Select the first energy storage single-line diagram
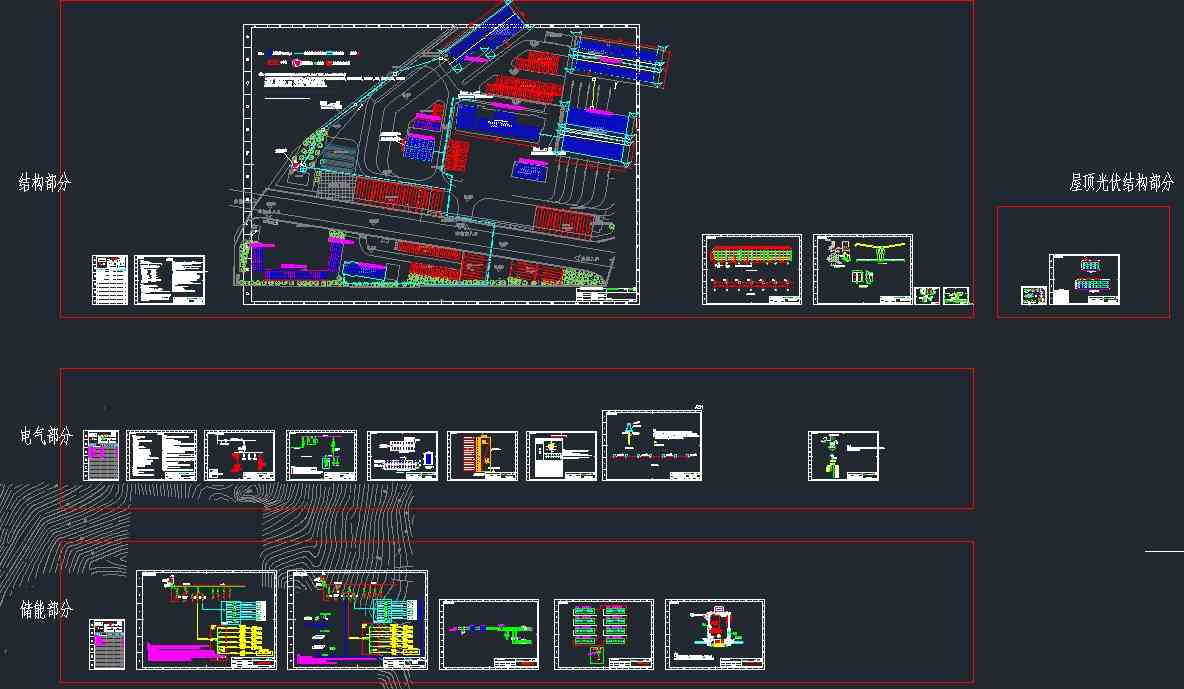Screen dimensions: 1184x689 click(206, 620)
